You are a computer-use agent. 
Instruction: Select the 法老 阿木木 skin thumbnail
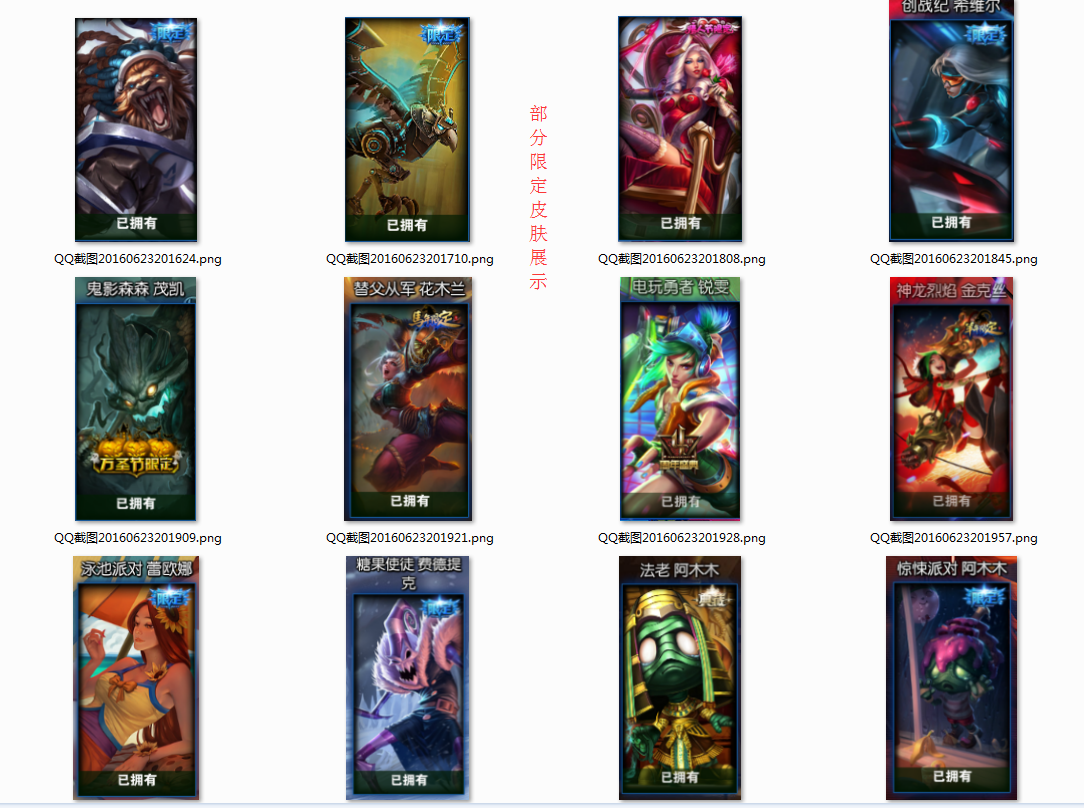[680, 678]
